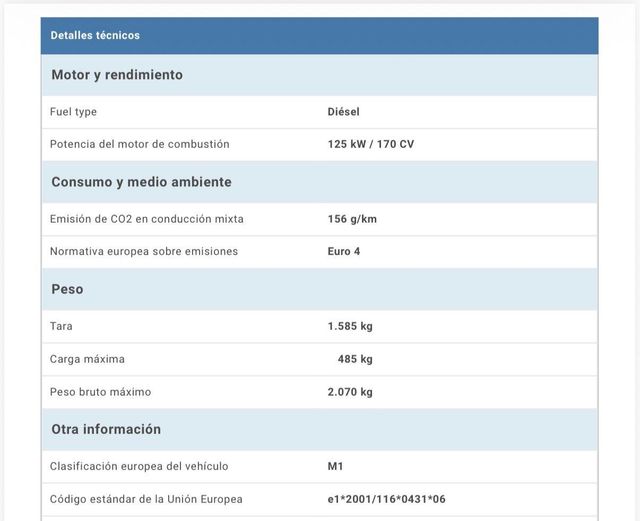This screenshot has height=521, width=640.
Task: Select the Euro 4 value
Action: [x=343, y=251]
